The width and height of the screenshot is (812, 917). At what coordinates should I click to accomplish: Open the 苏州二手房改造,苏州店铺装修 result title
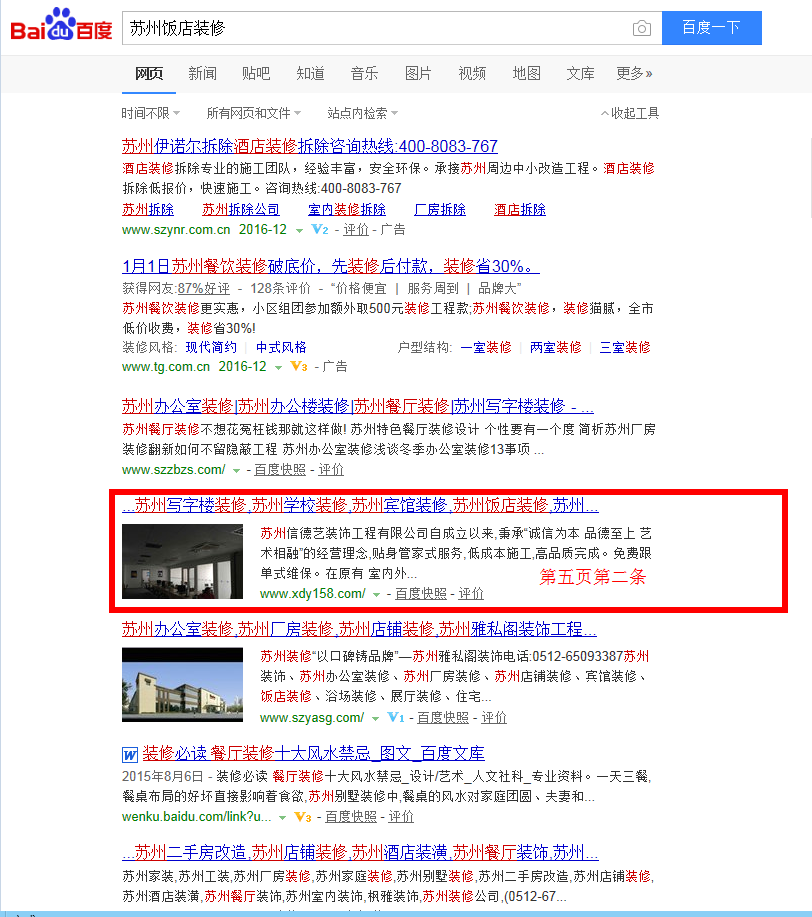pyautogui.click(x=360, y=852)
